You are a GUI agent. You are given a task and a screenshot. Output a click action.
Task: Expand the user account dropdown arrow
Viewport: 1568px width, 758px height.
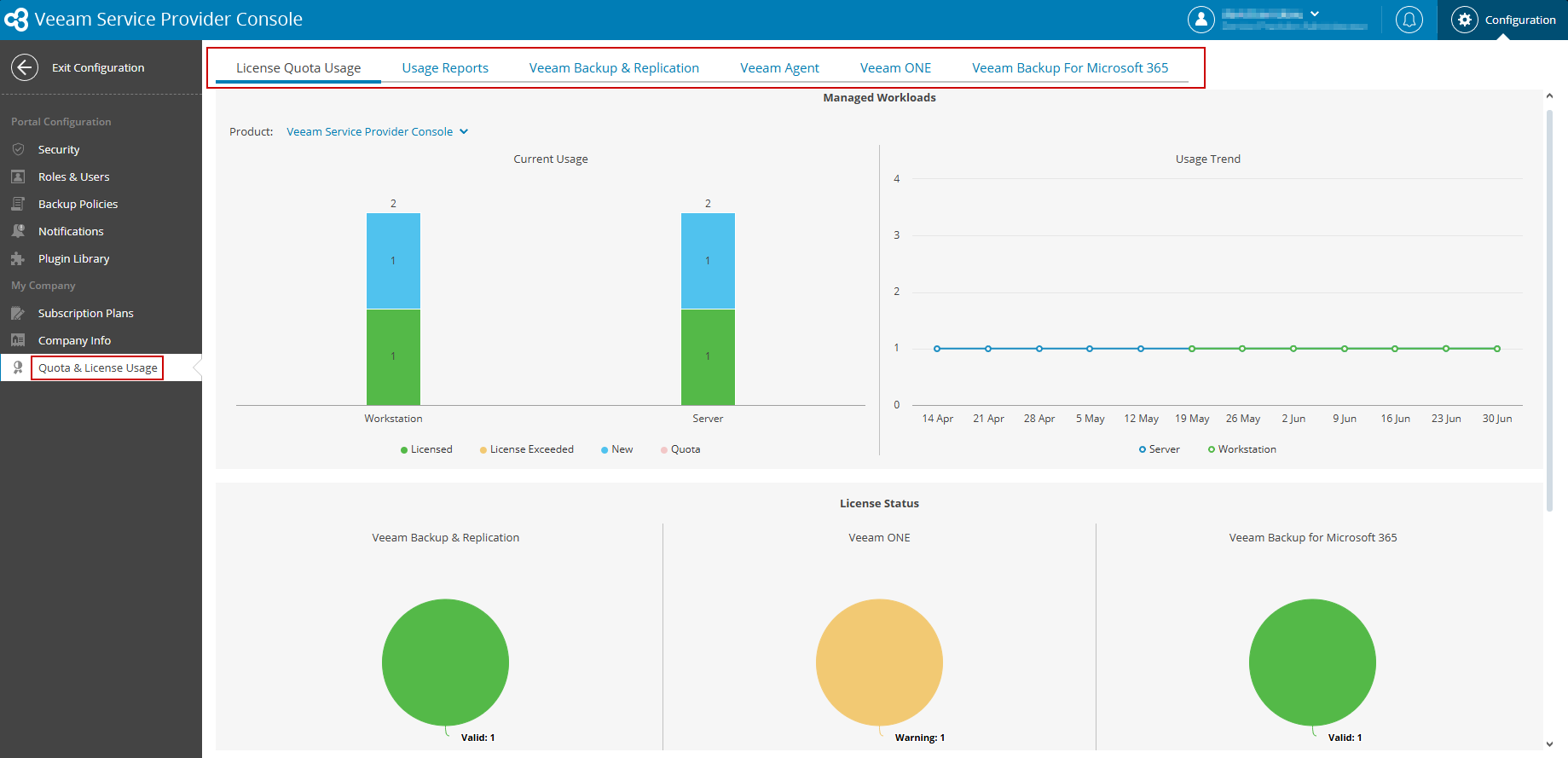1315,14
